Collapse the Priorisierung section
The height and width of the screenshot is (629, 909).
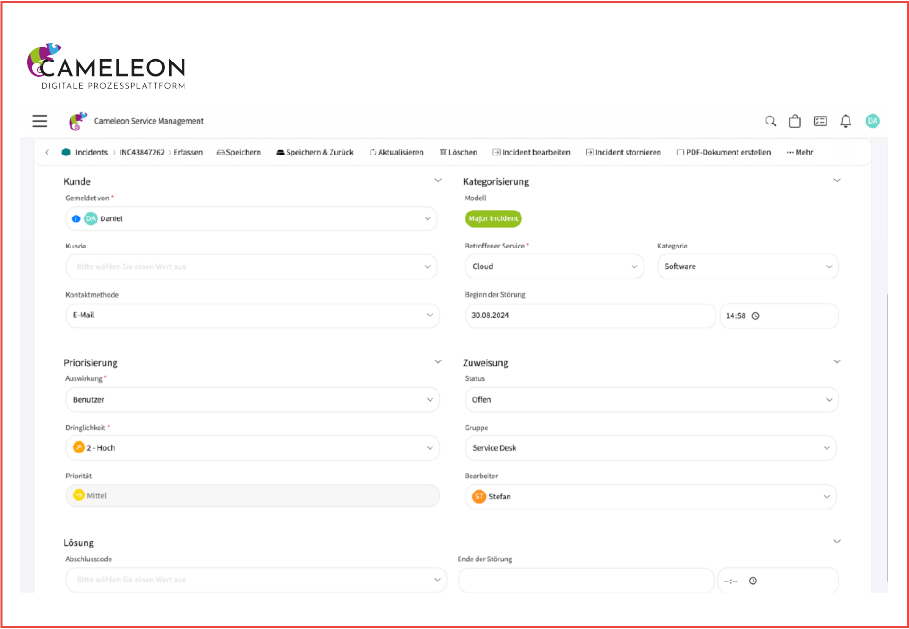437,362
